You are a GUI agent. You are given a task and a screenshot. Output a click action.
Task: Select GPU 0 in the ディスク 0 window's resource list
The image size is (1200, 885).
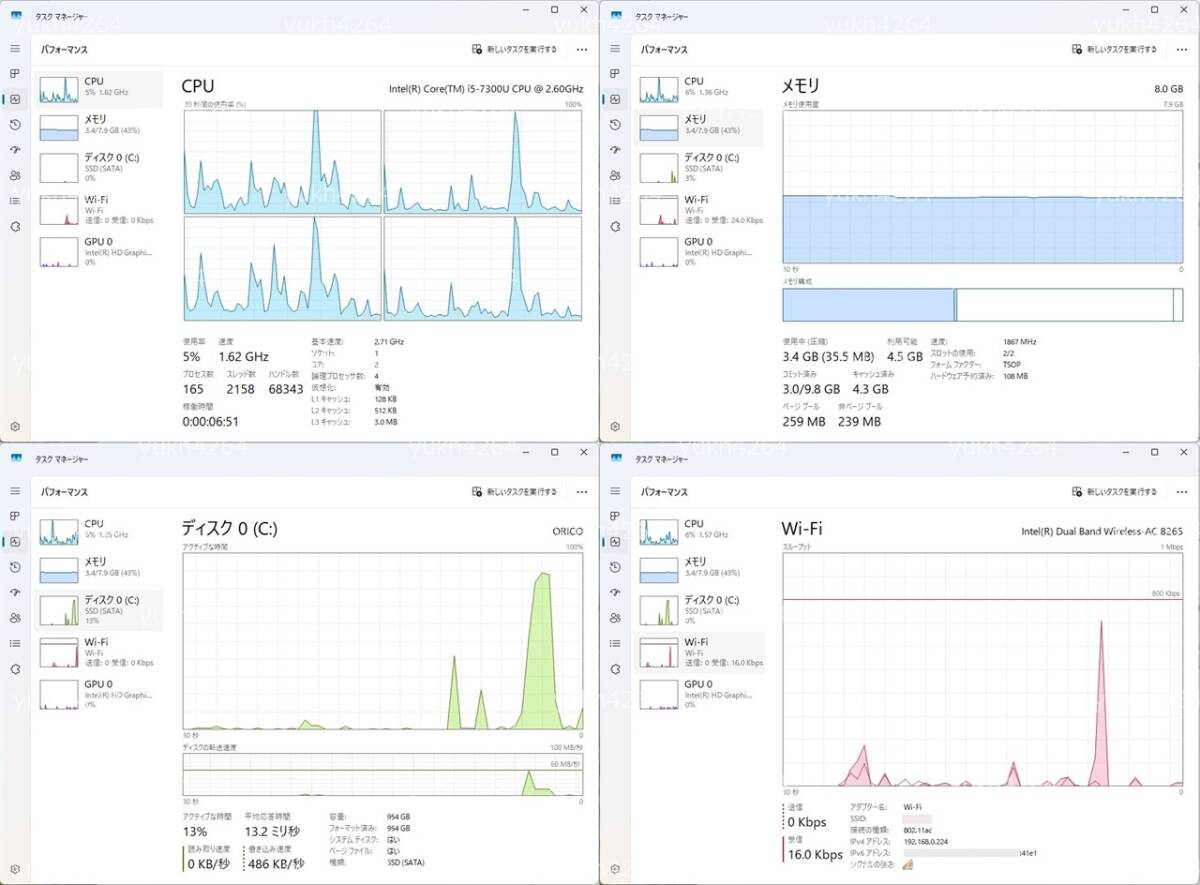pyautogui.click(x=99, y=693)
